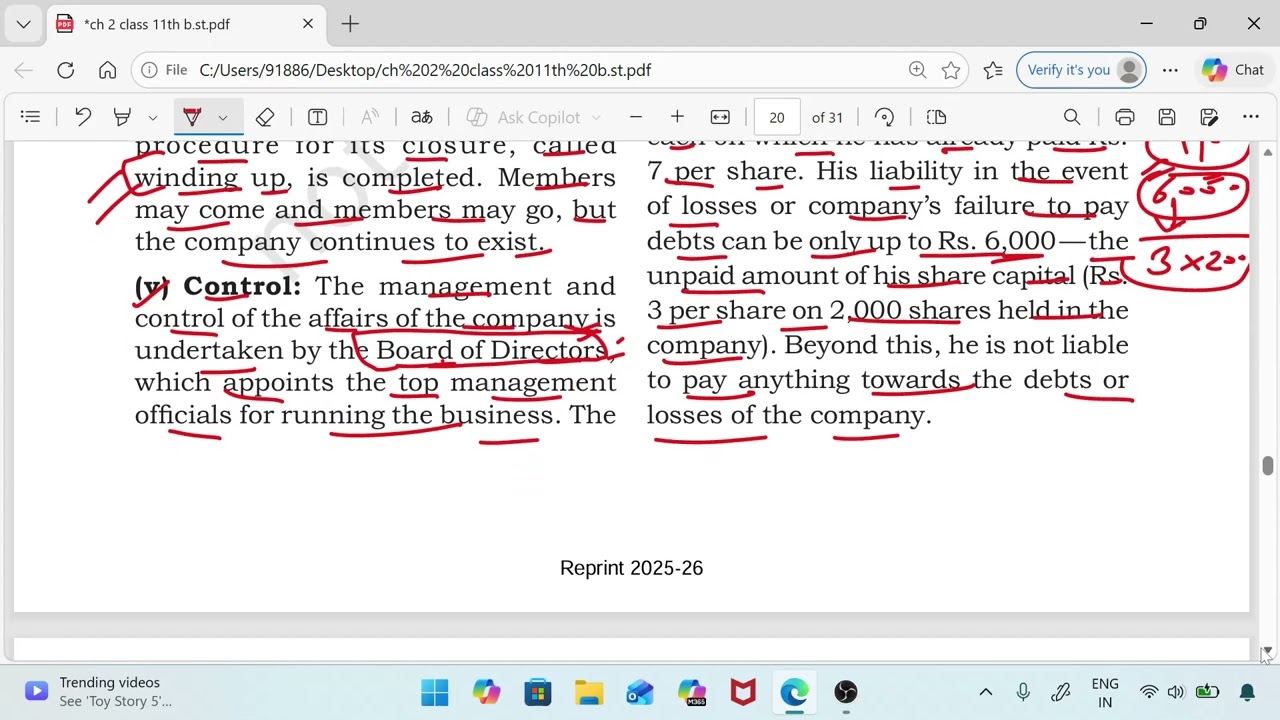The height and width of the screenshot is (720, 1280).
Task: Toggle the PDF table of contents
Action: pos(31,117)
